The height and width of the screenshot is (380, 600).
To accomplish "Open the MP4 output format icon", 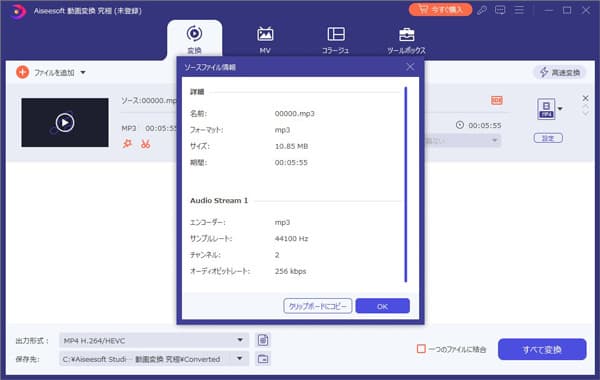I will 546,109.
